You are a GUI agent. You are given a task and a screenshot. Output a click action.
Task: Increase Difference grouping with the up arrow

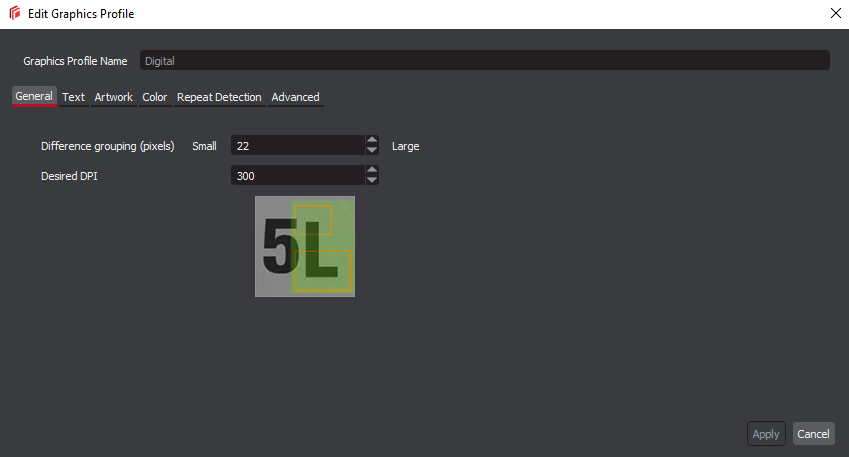[x=372, y=141]
